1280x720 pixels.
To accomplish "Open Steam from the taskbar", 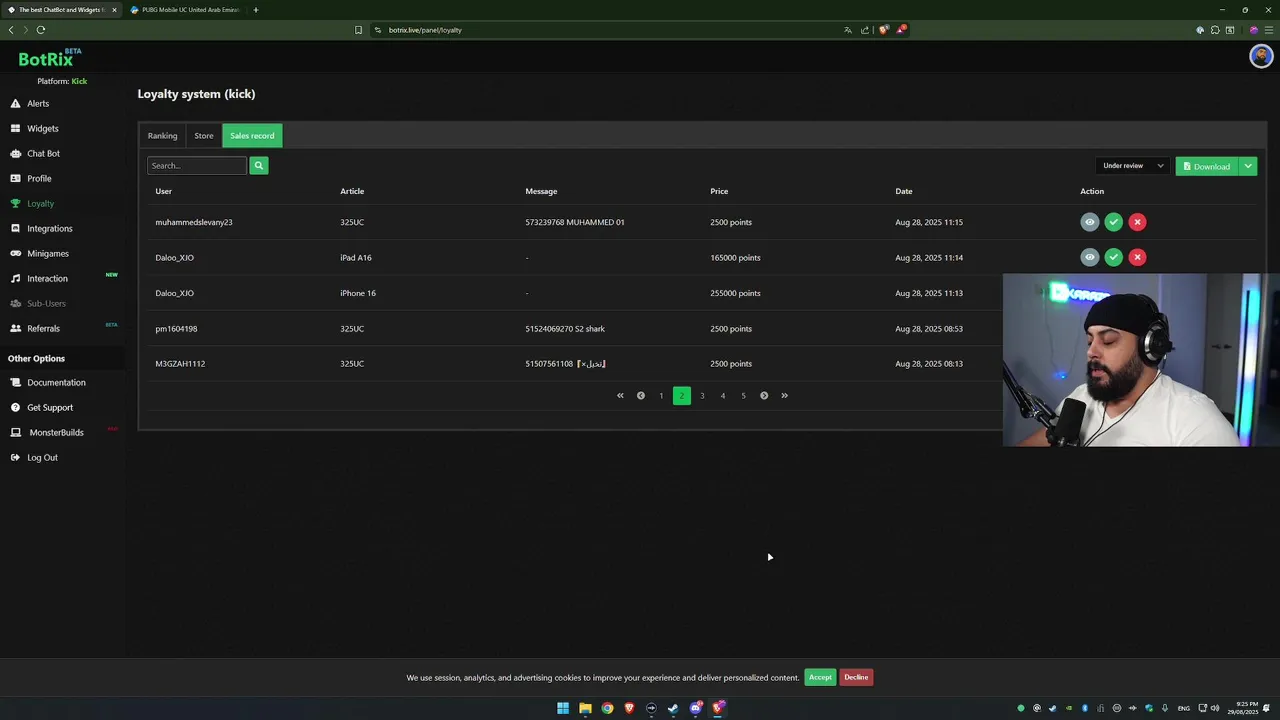I will coord(673,708).
